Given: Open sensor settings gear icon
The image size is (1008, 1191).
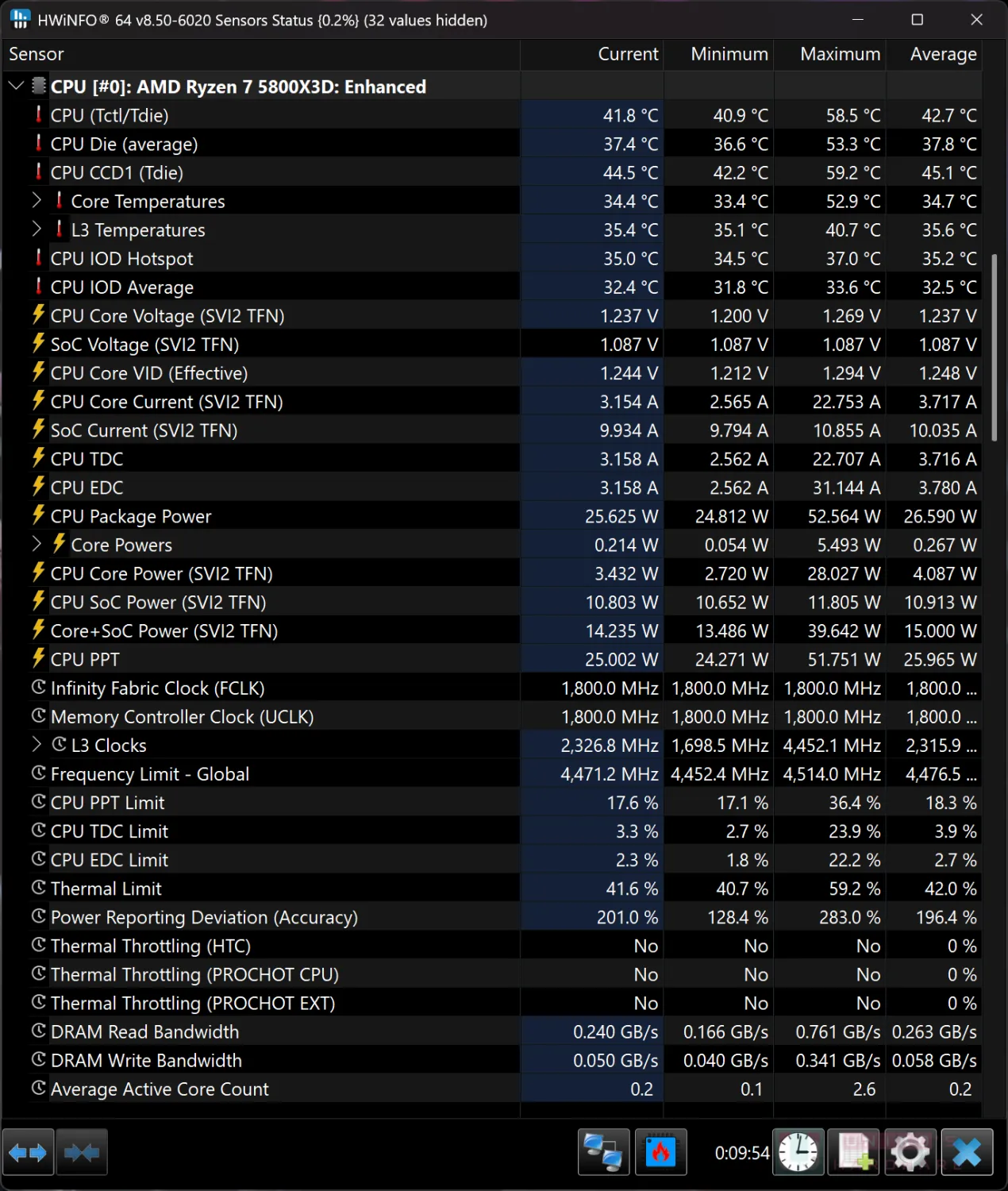Looking at the screenshot, I should point(910,1152).
